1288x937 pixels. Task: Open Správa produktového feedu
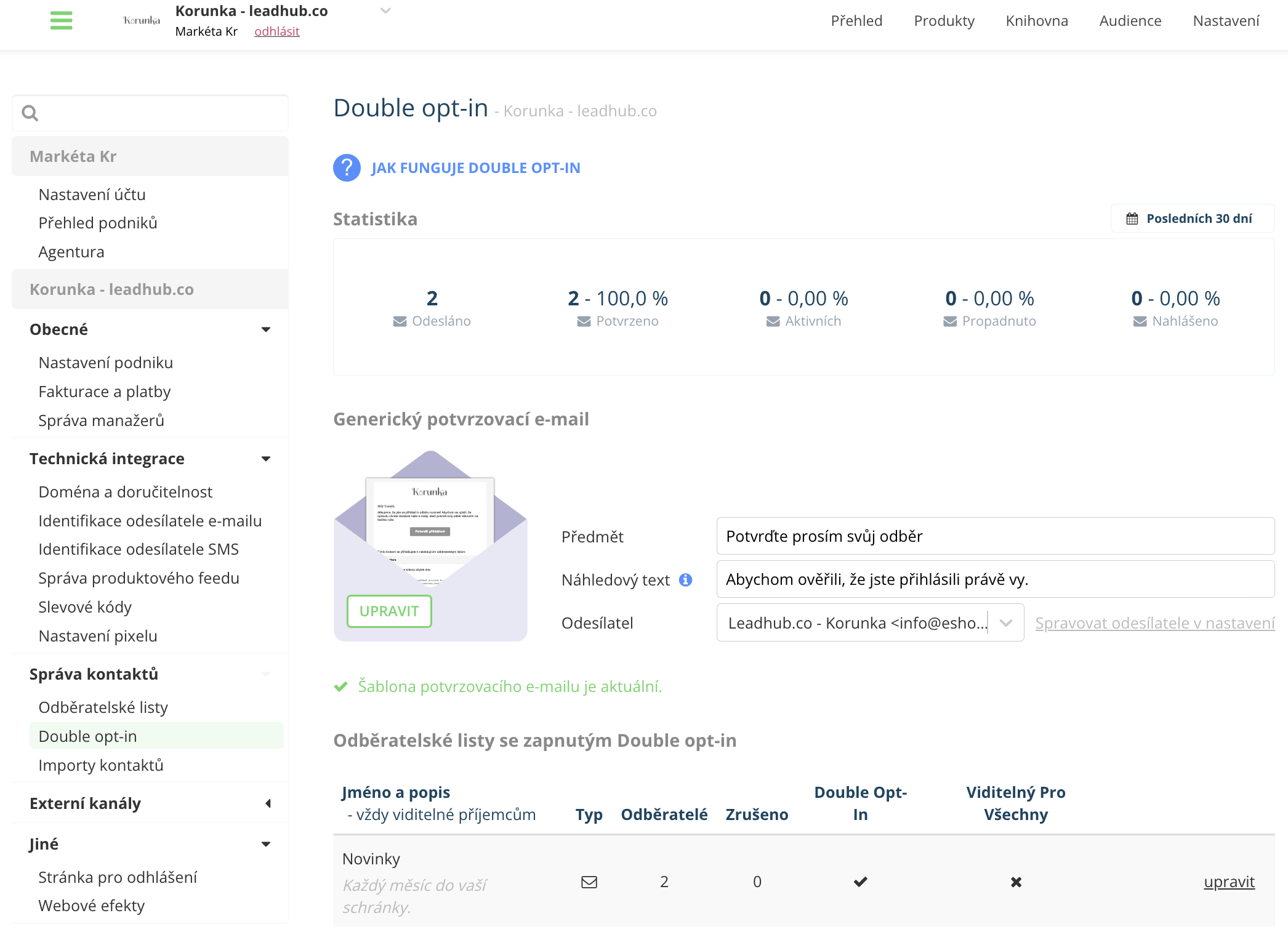pos(139,578)
